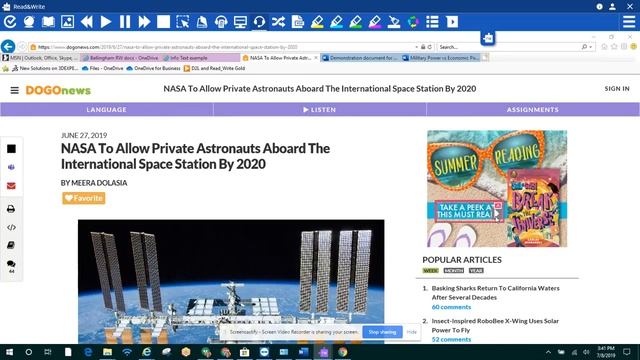The height and width of the screenshot is (360, 640).
Task: Switch to Demonstration document tab
Action: [361, 58]
